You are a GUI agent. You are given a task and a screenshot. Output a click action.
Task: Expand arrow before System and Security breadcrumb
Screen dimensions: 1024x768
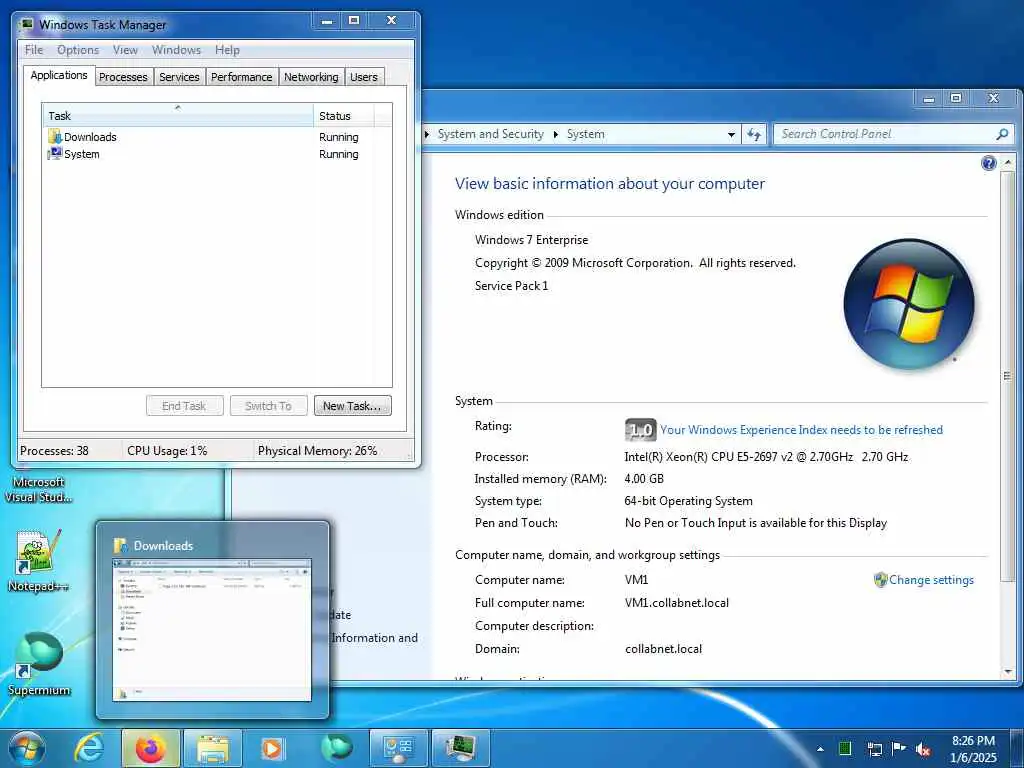[x=426, y=134]
